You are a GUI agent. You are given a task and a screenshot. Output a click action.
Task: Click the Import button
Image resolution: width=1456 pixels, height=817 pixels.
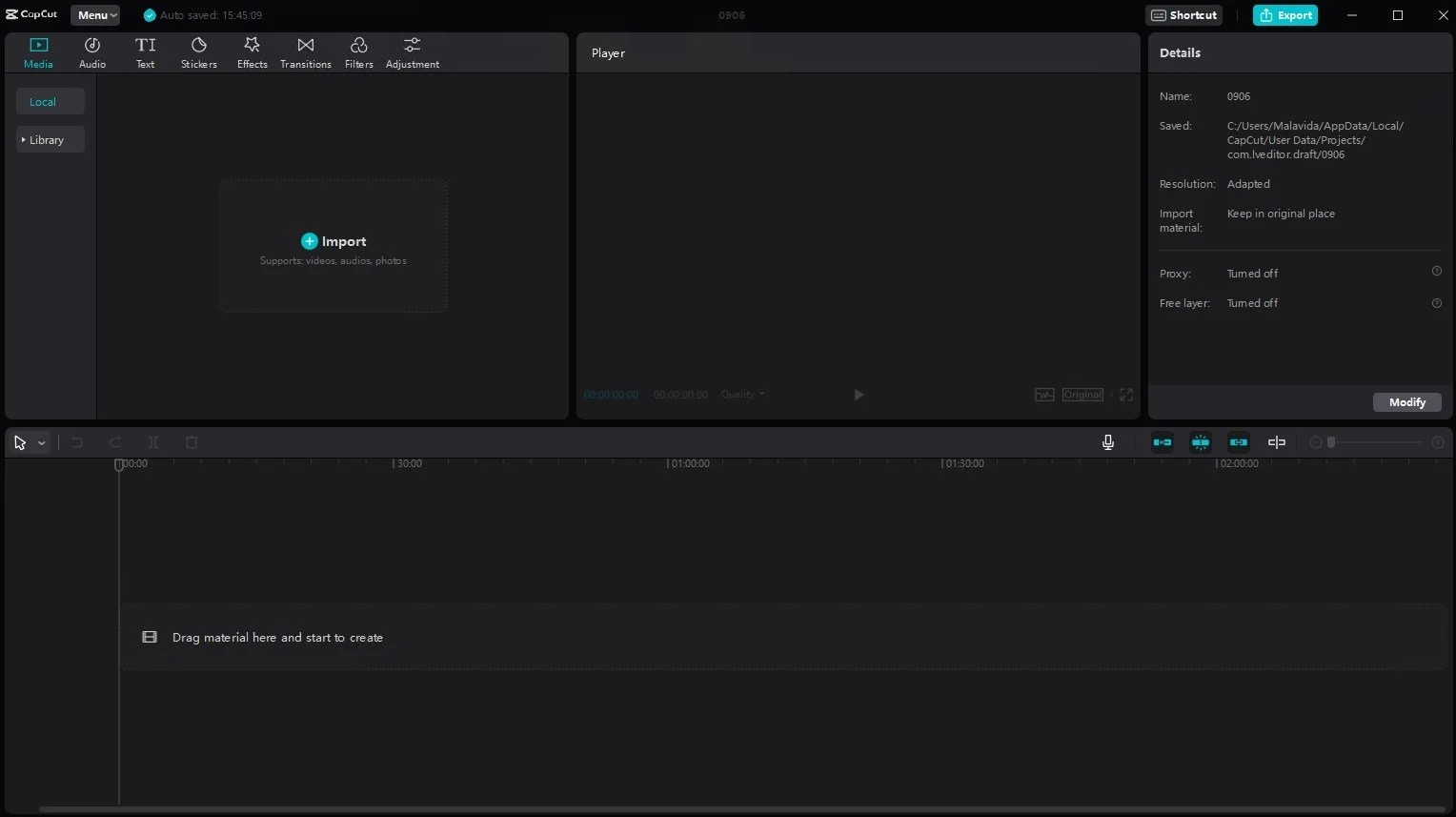(334, 241)
